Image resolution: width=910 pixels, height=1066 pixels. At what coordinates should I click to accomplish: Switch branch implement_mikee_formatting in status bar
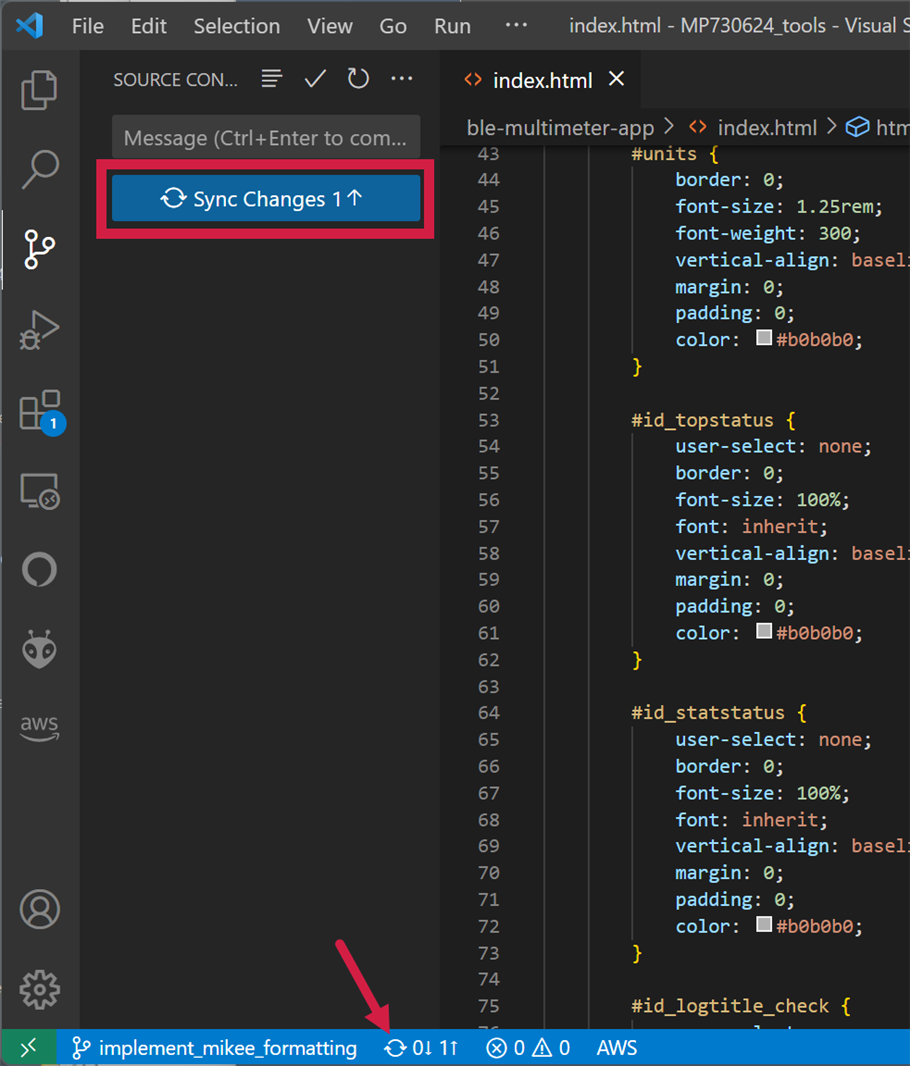(x=214, y=1048)
